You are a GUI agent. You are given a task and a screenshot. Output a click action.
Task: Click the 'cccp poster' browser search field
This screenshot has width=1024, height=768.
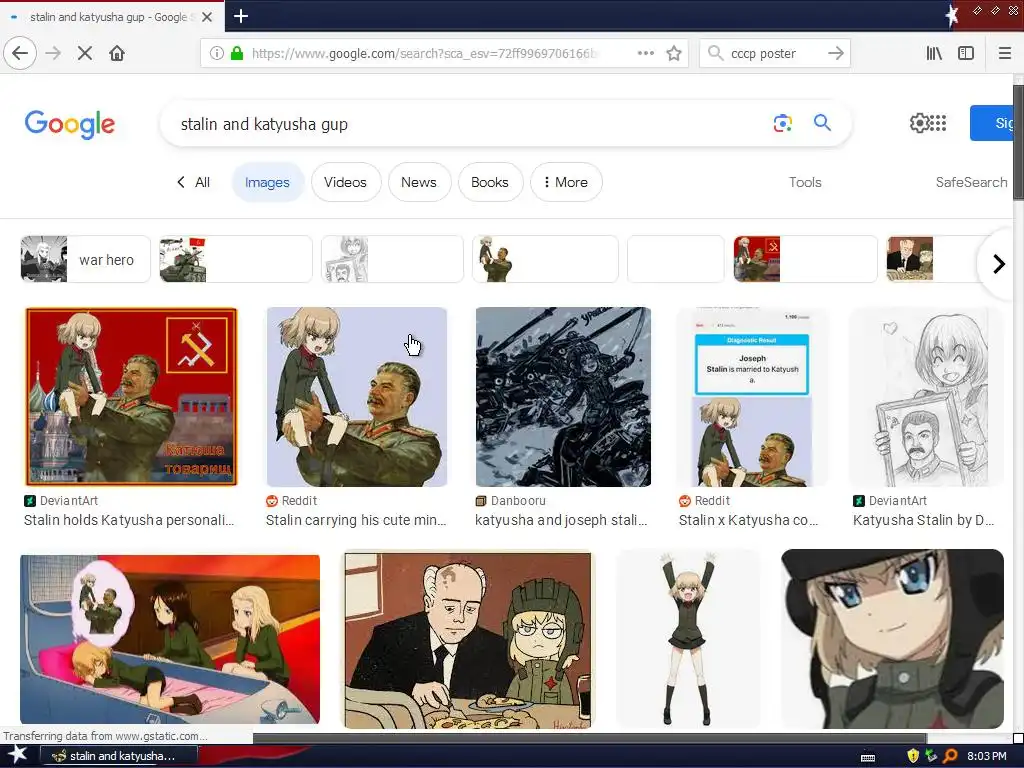pos(775,54)
